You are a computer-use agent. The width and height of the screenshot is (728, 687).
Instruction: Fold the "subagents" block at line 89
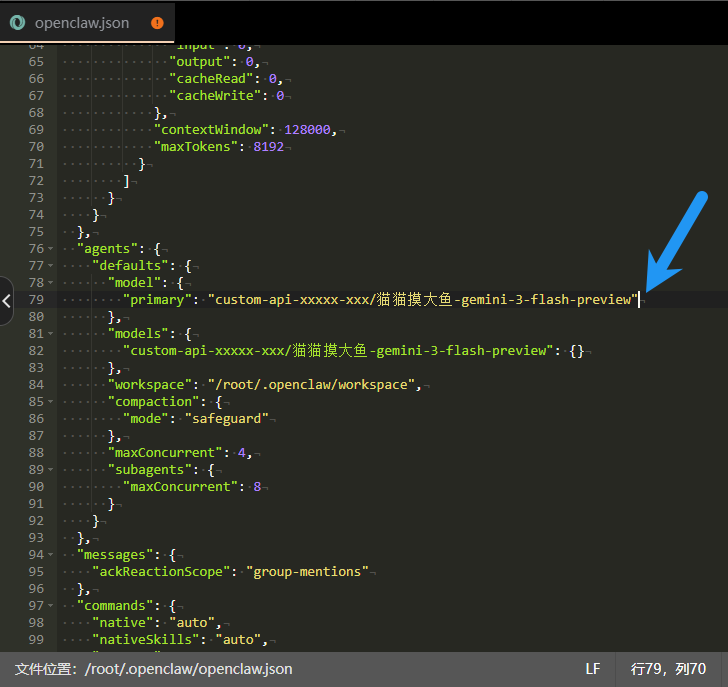(x=52, y=470)
